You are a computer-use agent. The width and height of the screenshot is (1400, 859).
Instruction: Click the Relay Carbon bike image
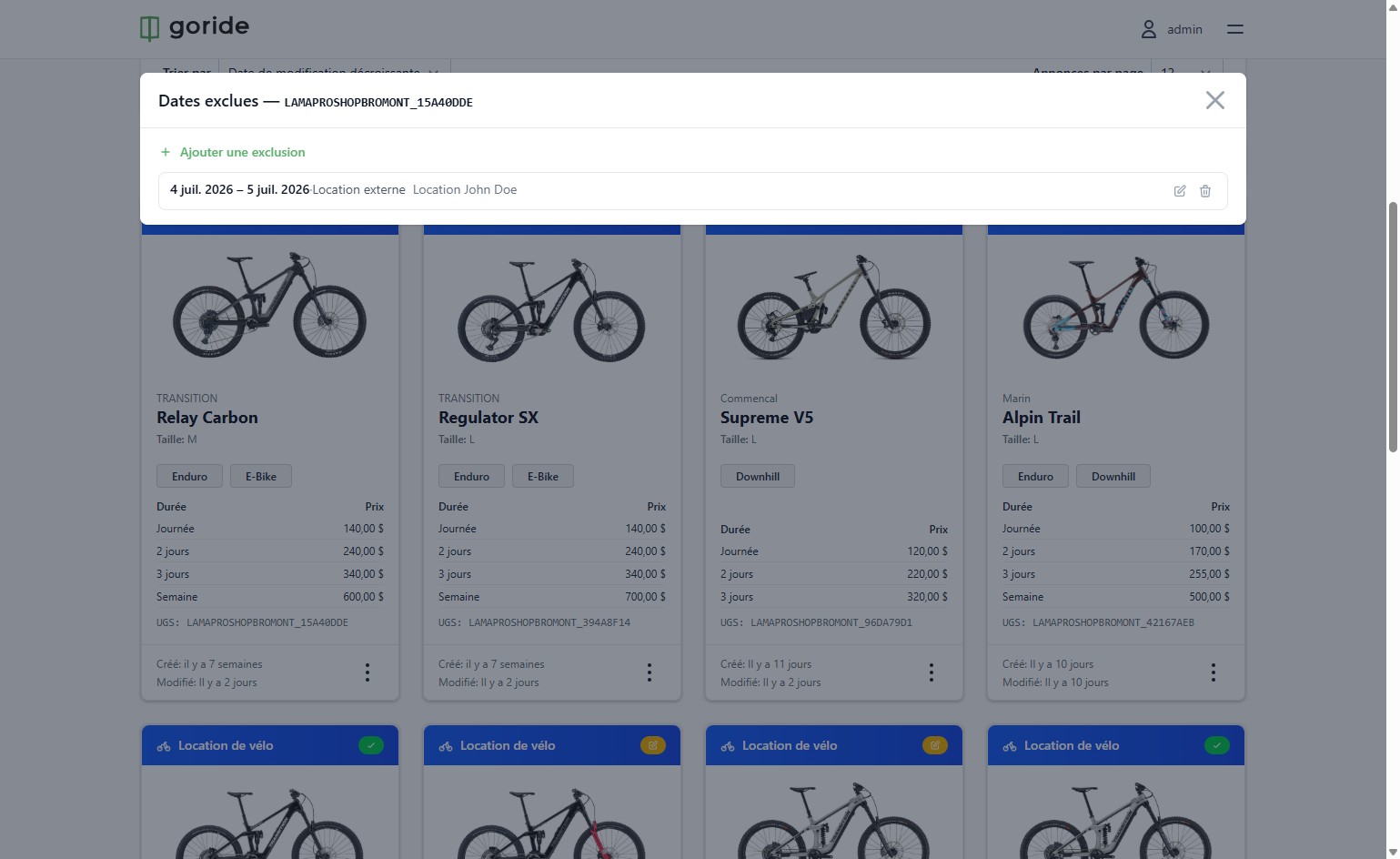(270, 306)
